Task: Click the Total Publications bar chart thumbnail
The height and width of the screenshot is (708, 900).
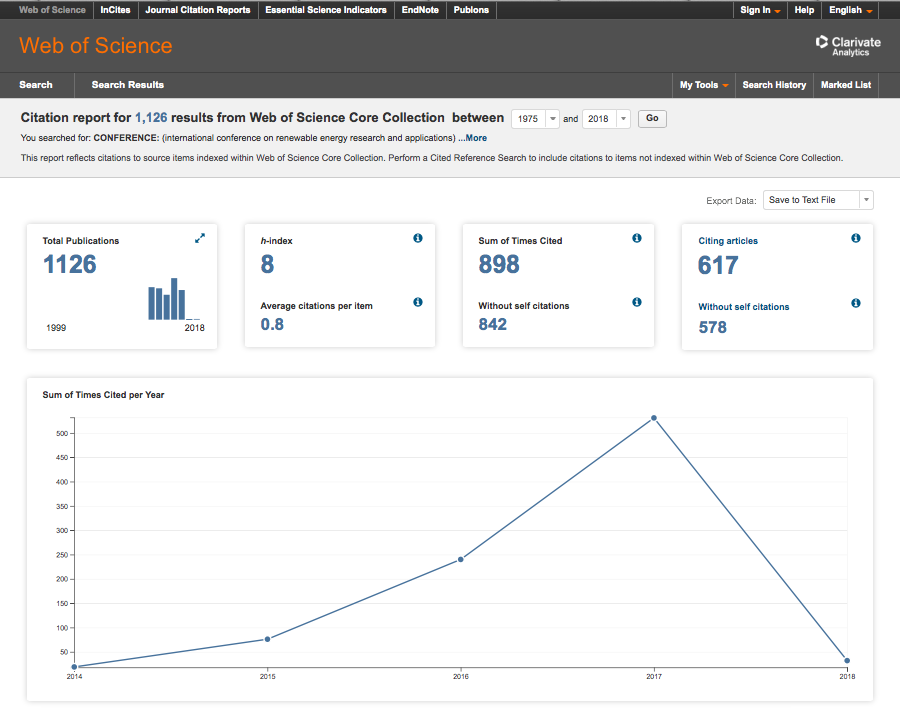Action: pyautogui.click(x=174, y=299)
